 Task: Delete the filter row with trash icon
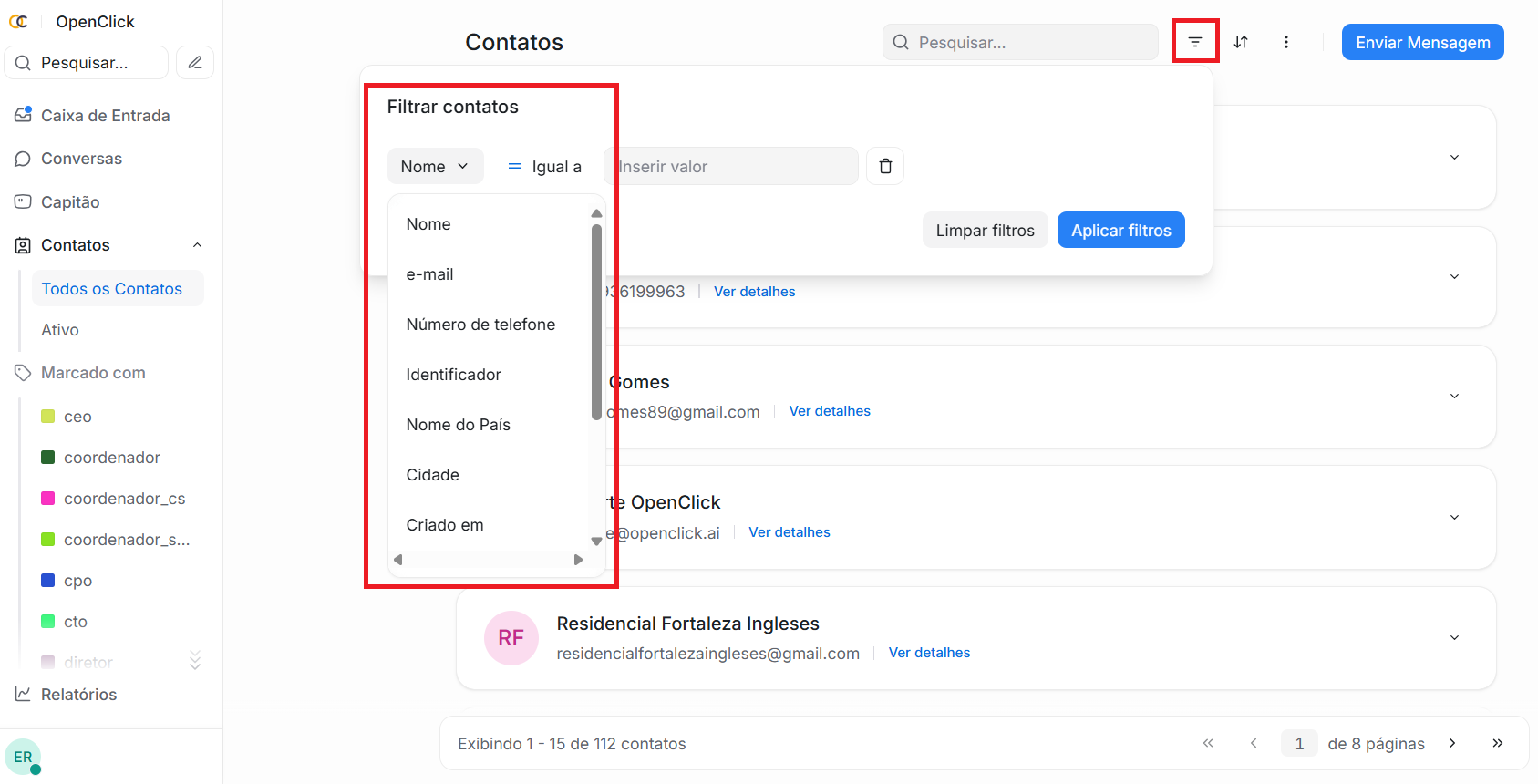884,166
